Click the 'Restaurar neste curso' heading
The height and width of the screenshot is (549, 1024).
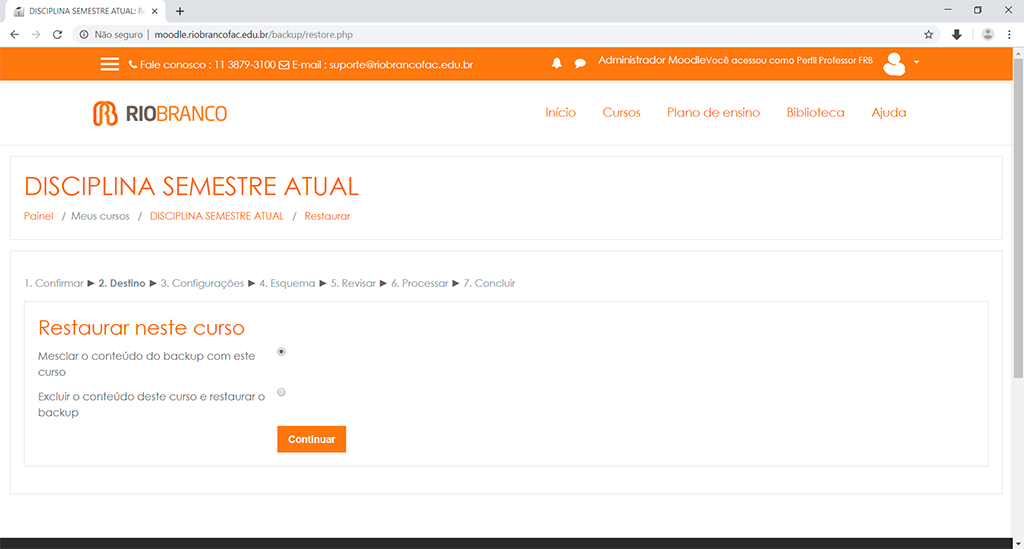click(x=141, y=328)
